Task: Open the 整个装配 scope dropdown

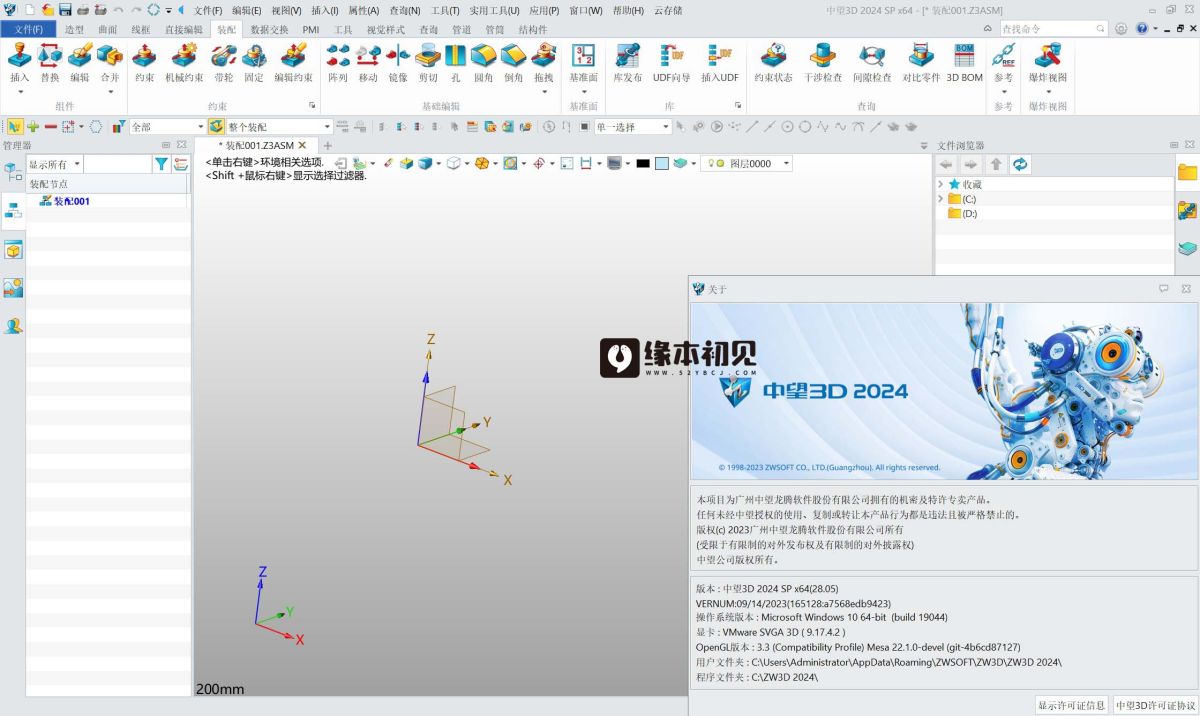Action: tap(327, 127)
